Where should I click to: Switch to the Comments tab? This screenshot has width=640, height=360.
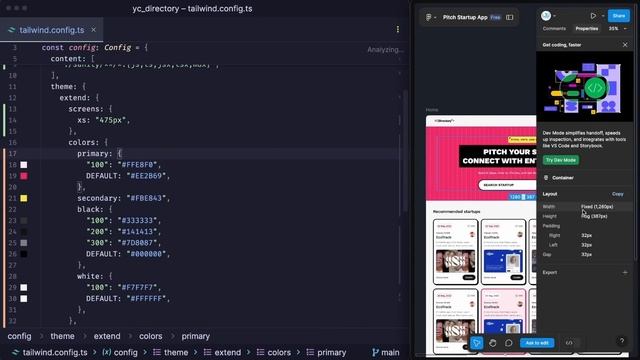[x=554, y=29]
